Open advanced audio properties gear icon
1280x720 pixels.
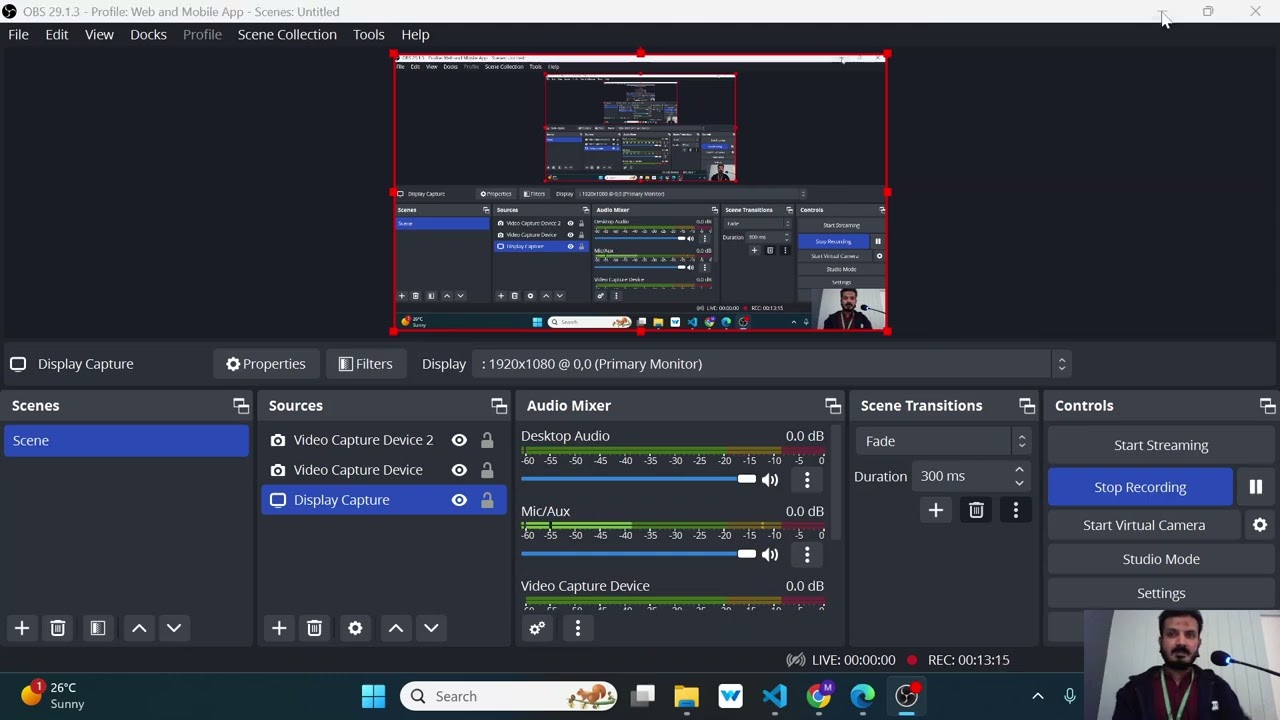[537, 628]
